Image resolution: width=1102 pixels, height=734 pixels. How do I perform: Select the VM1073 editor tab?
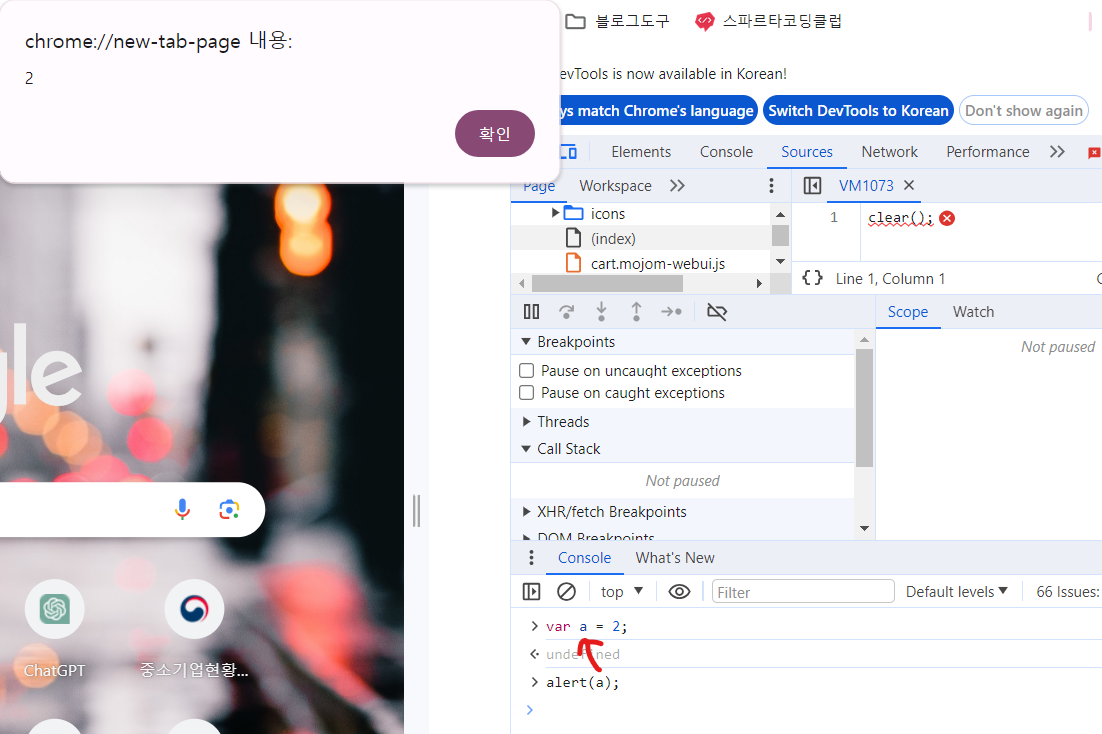coord(866,186)
